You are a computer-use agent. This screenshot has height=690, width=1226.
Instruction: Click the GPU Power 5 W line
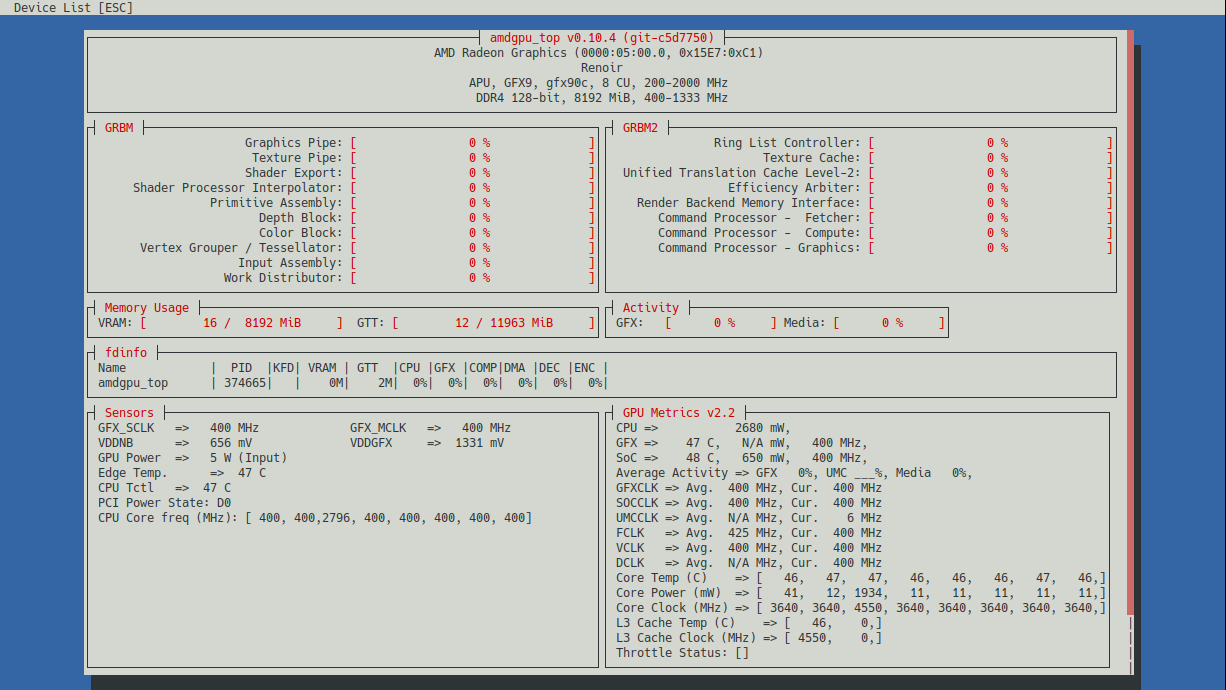tap(192, 458)
